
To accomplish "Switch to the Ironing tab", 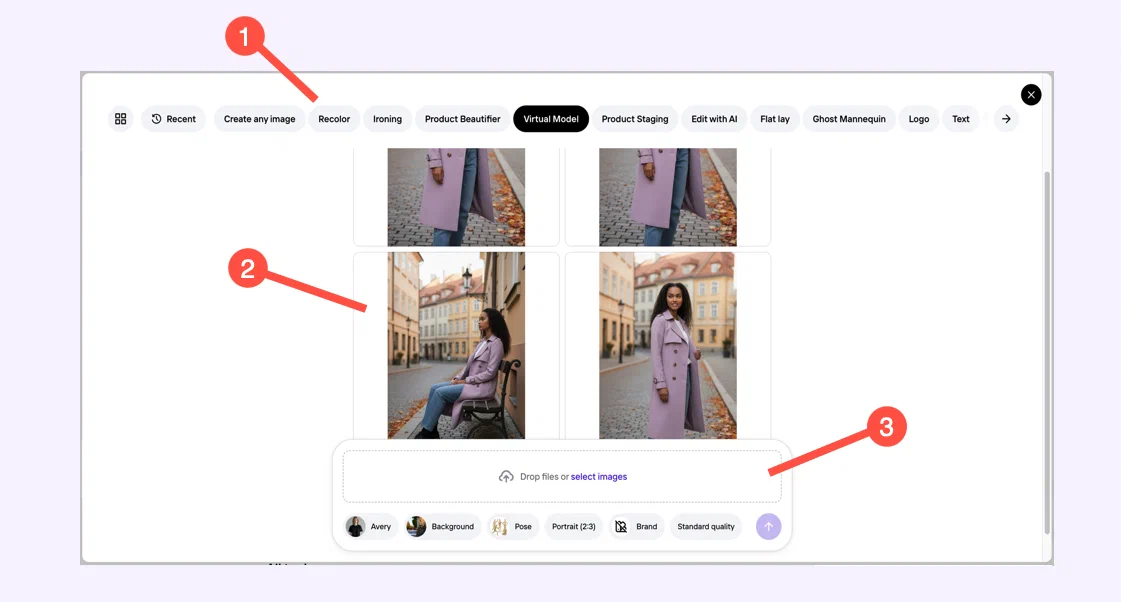I will (x=387, y=119).
